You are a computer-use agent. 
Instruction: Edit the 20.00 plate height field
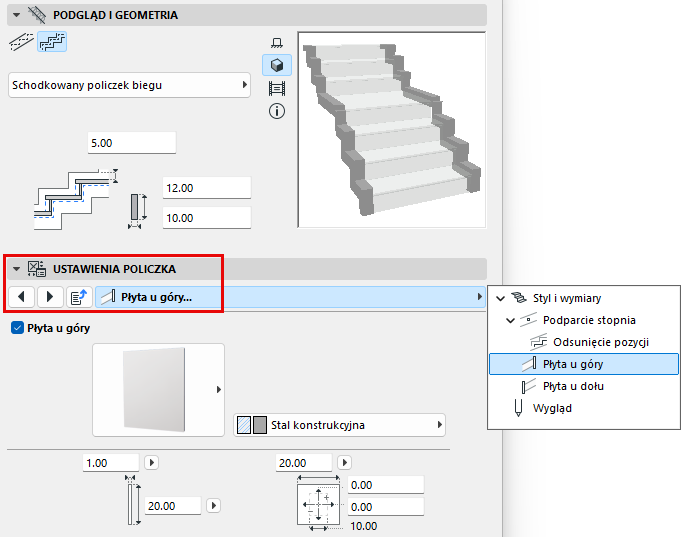[173, 506]
